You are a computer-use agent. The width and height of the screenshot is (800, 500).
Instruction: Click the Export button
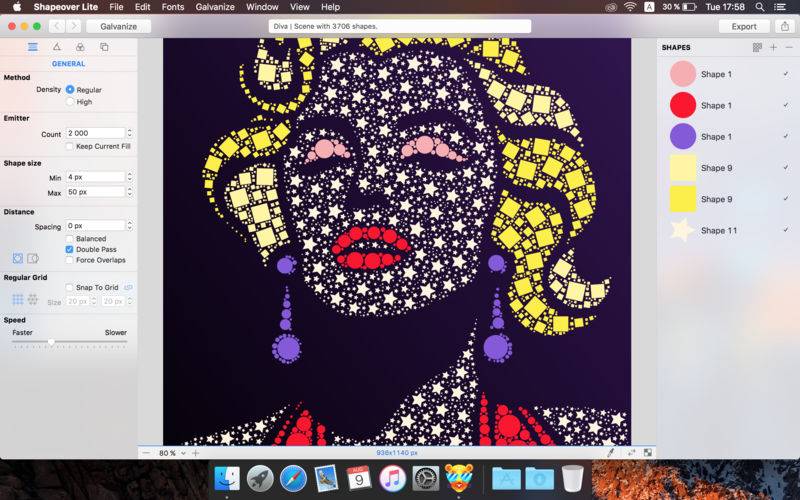coord(744,27)
